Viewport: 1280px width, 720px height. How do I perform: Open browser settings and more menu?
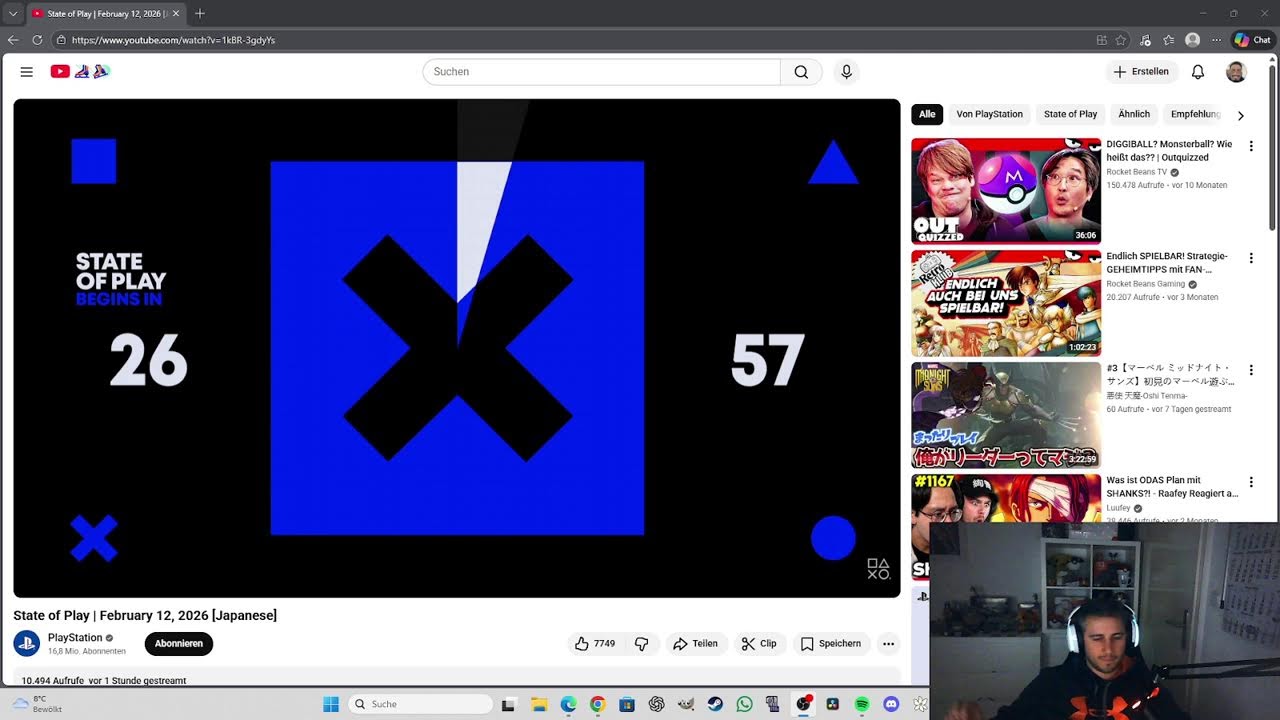1216,40
